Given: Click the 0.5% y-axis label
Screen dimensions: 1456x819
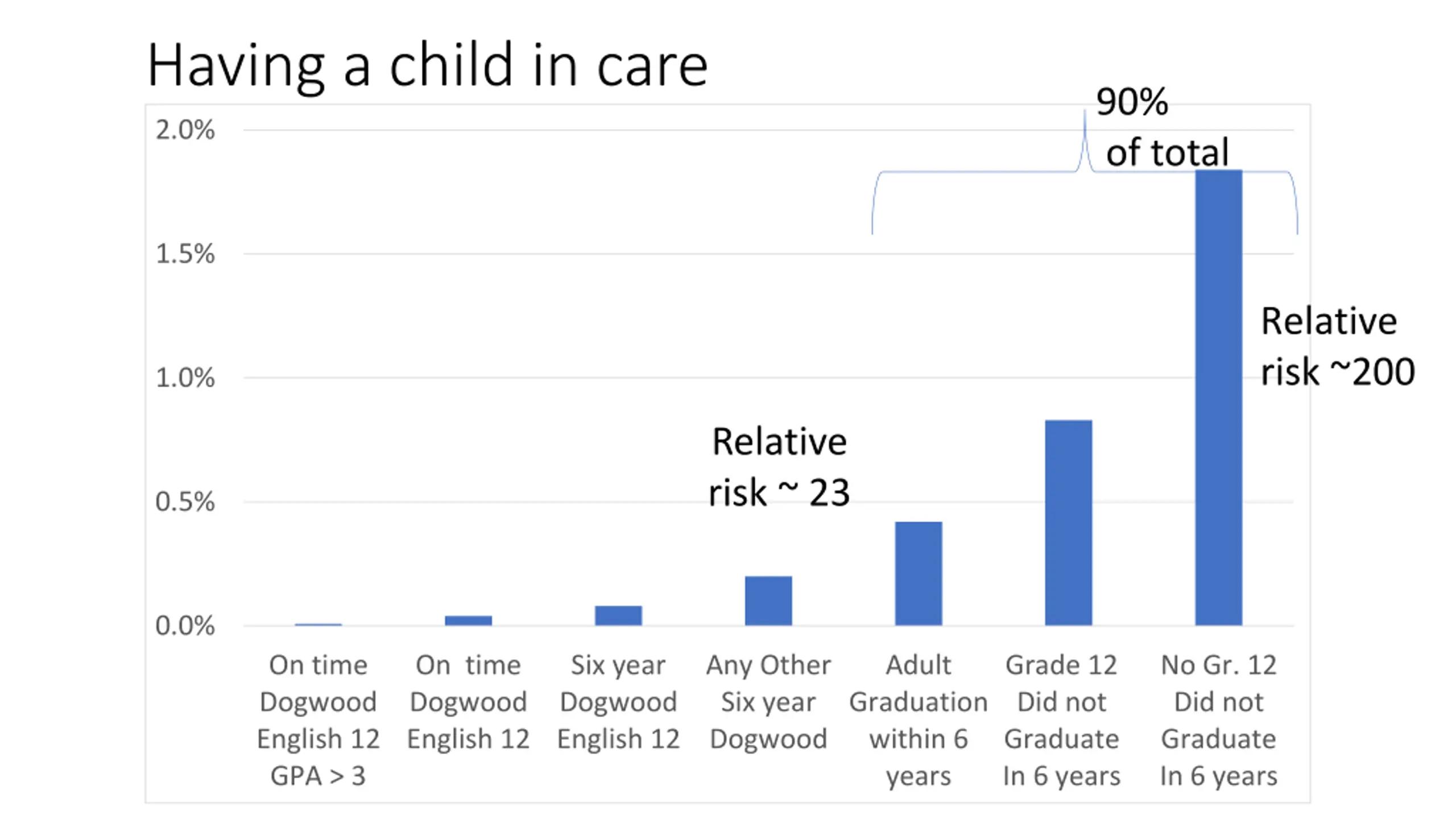Looking at the screenshot, I should tap(185, 502).
